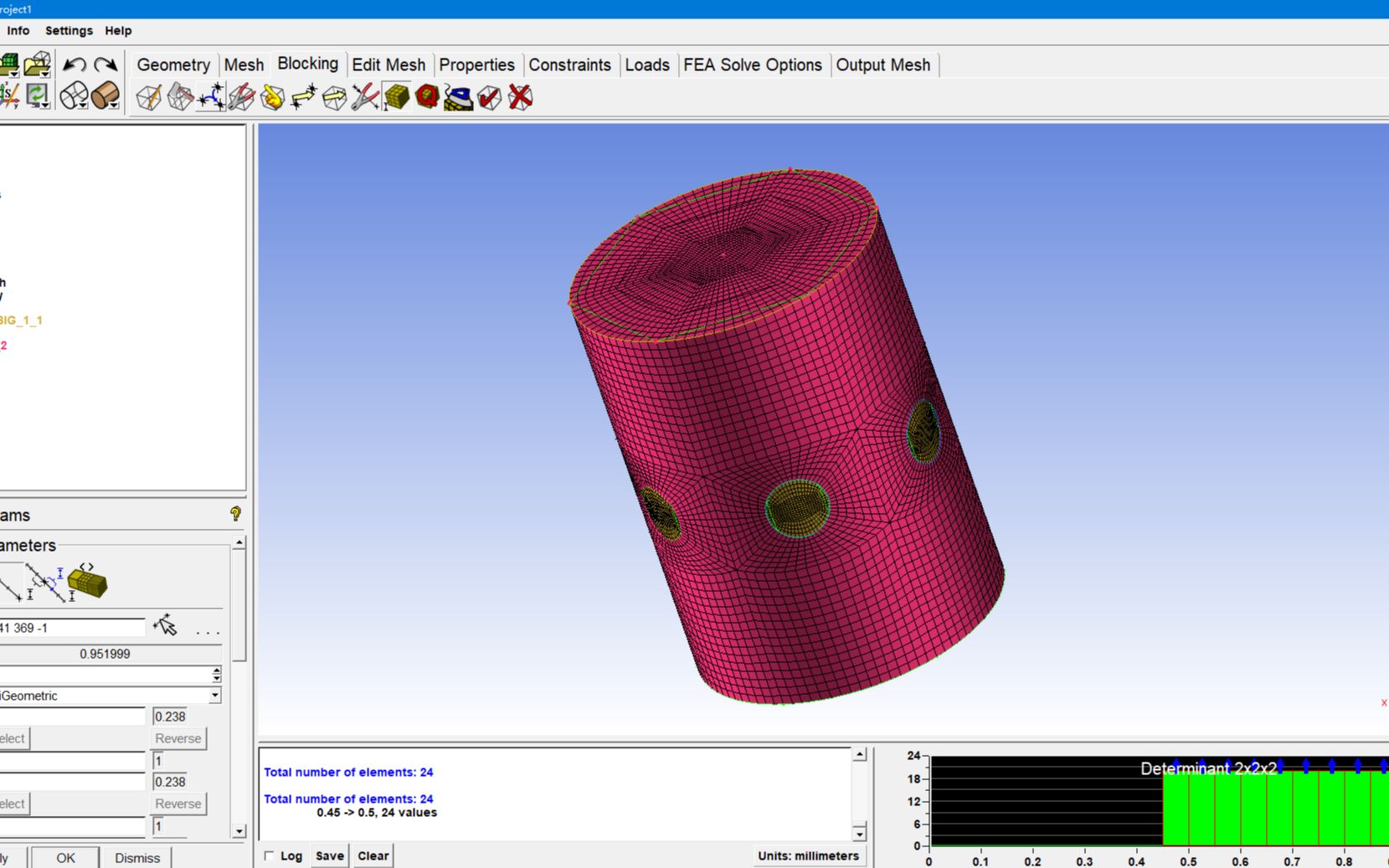
Task: Select the Create Block tool
Action: tap(149, 97)
